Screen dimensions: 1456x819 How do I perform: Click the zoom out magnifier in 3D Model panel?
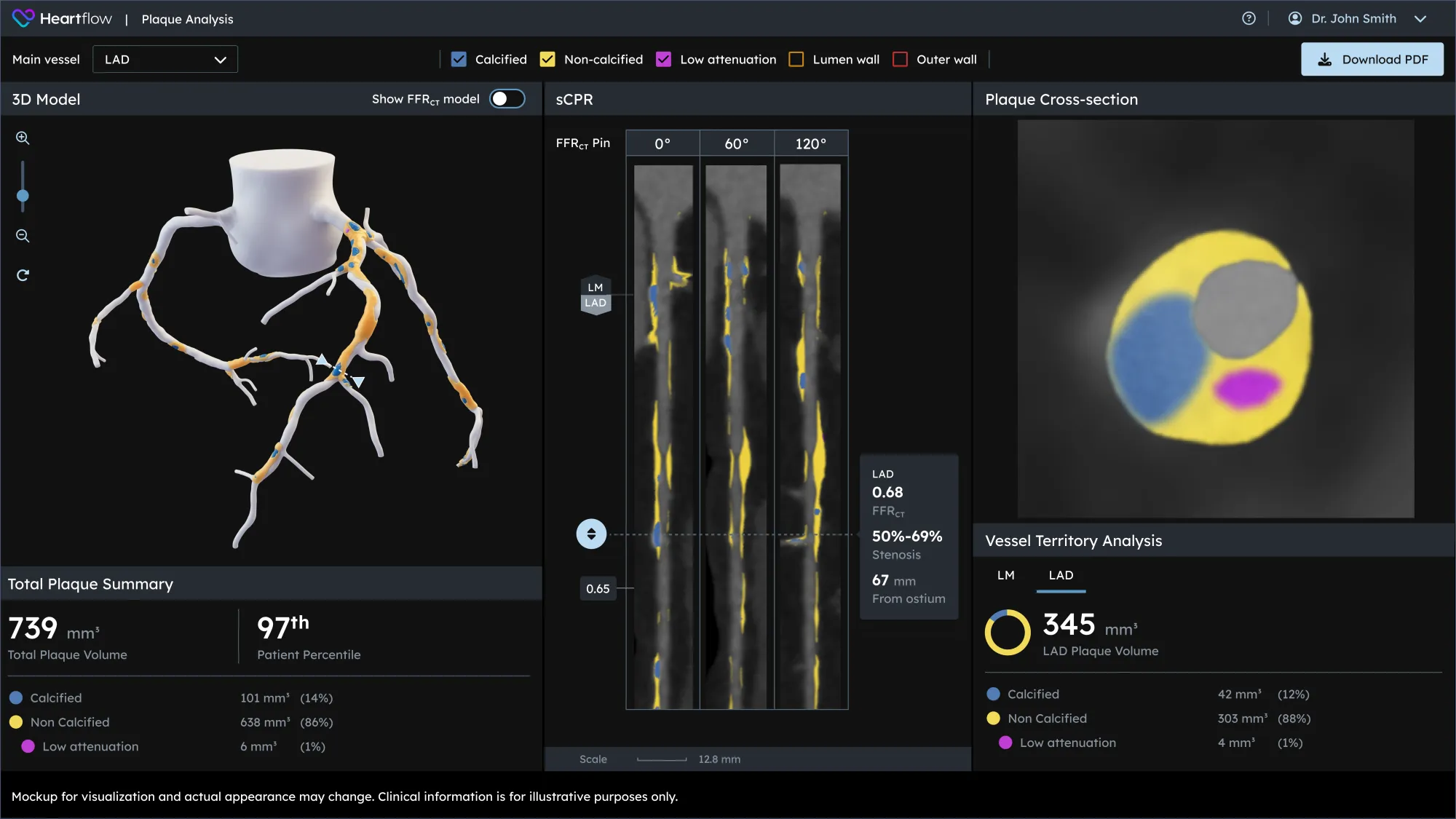(23, 236)
